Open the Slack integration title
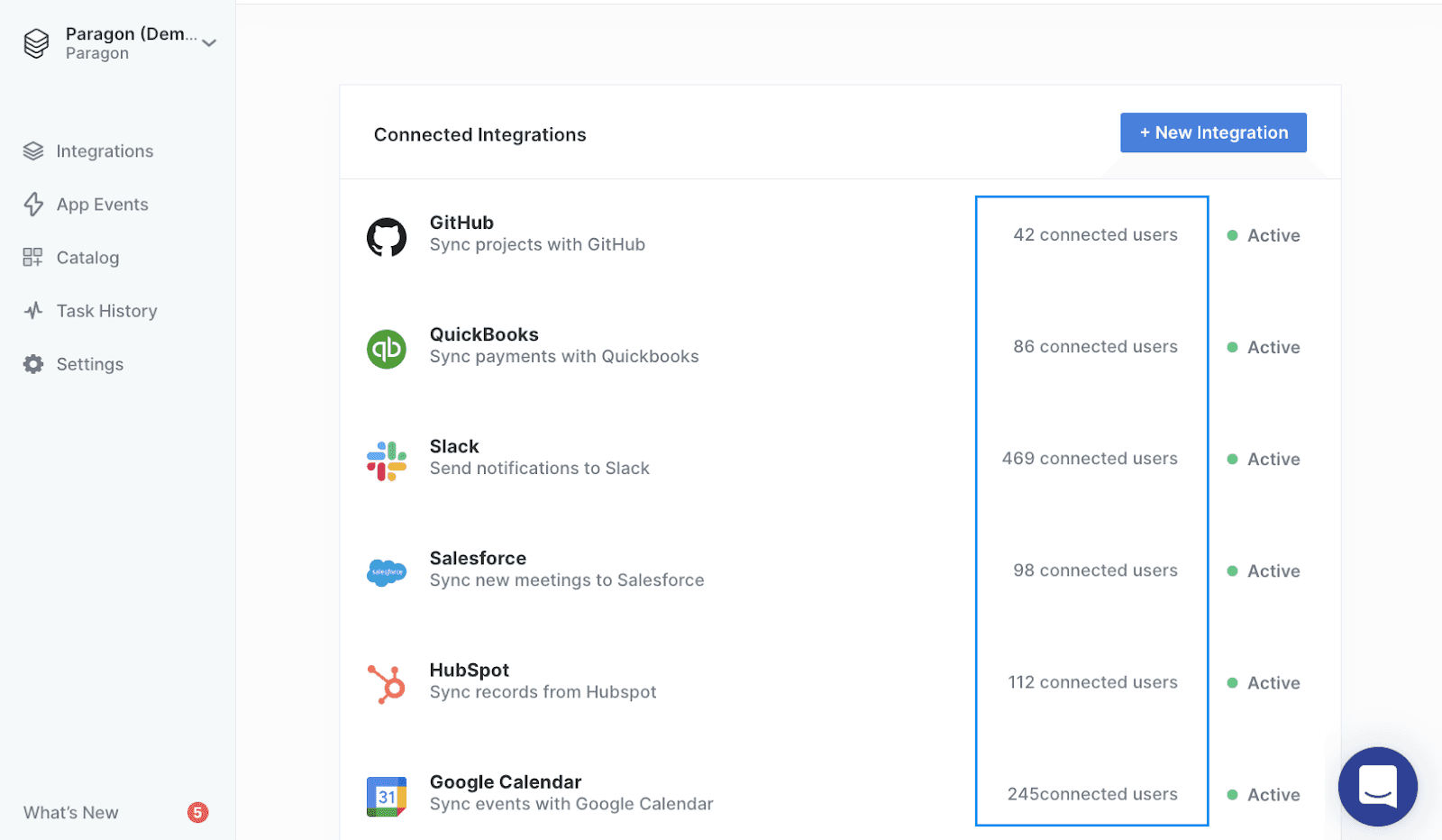 click(x=454, y=447)
